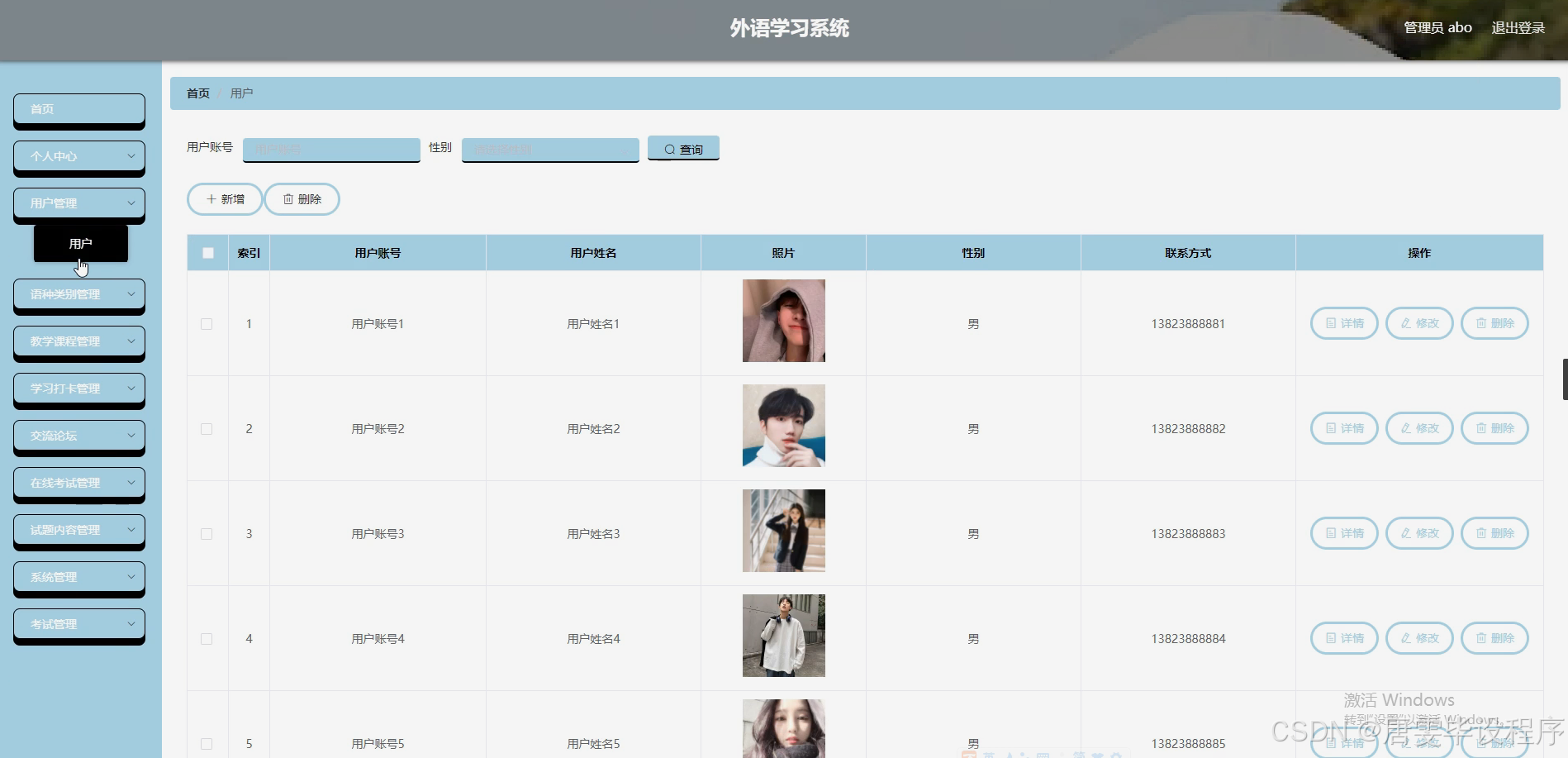Click the 性别 column header

pyautogui.click(x=973, y=253)
